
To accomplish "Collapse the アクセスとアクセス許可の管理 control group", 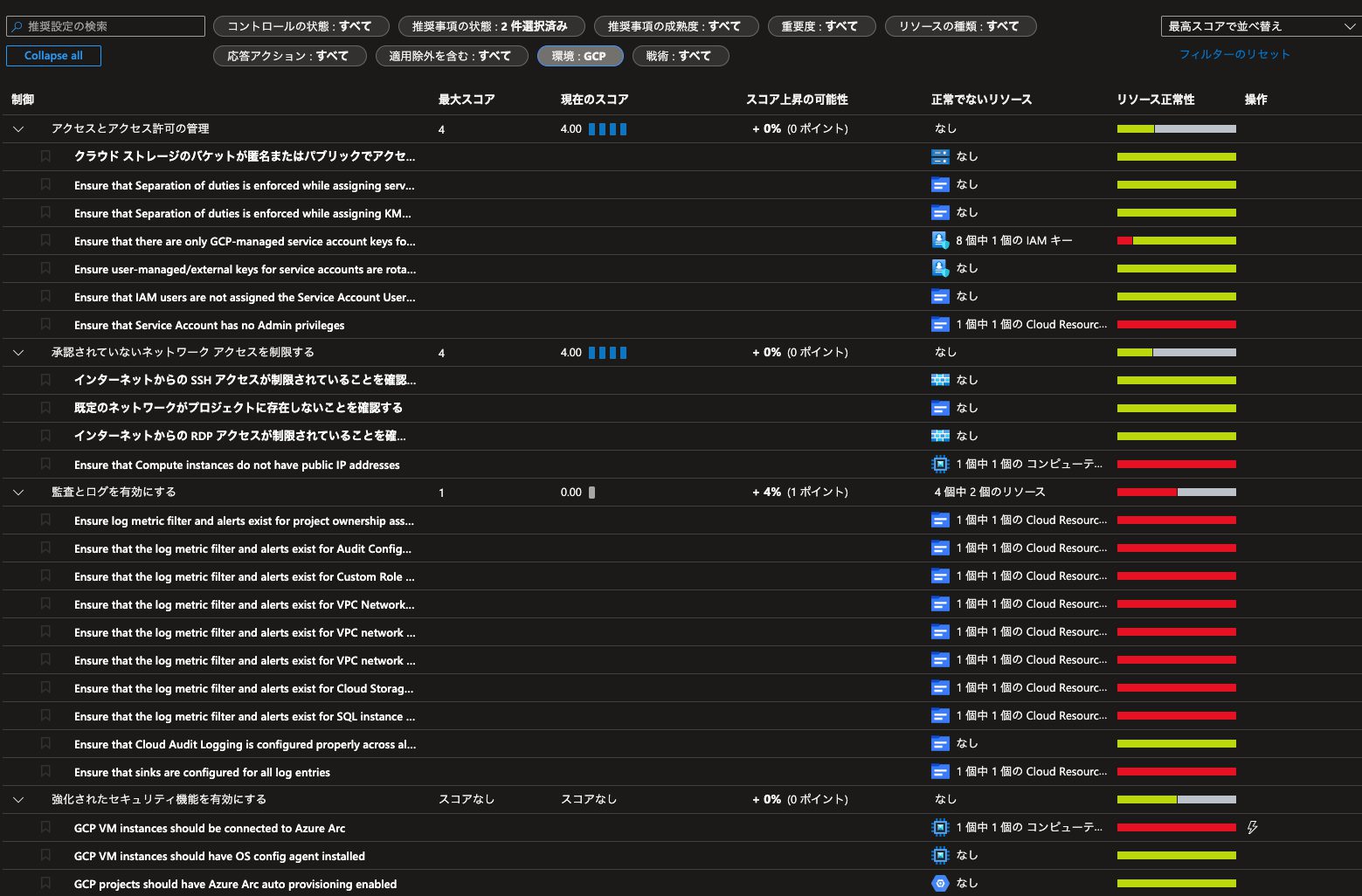I will point(17,128).
